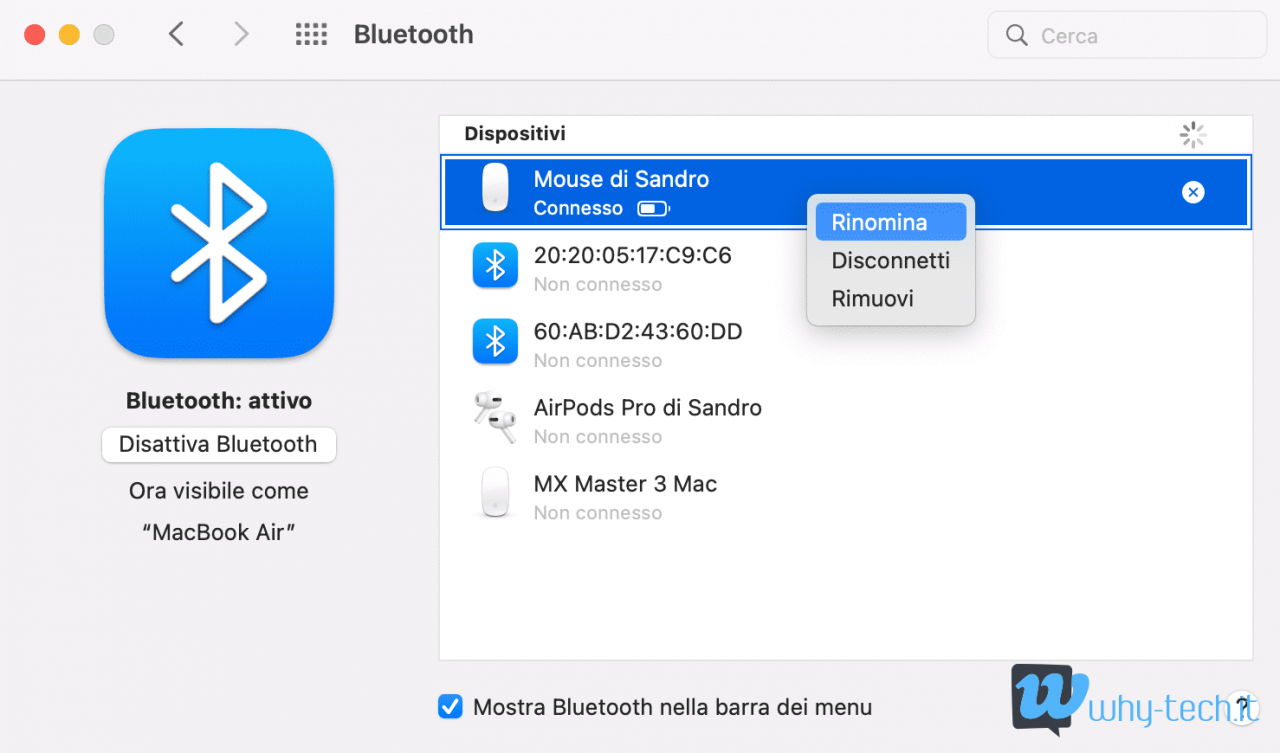Remove Mouse di Sandro with the x icon
The width and height of the screenshot is (1280, 753).
[1193, 192]
